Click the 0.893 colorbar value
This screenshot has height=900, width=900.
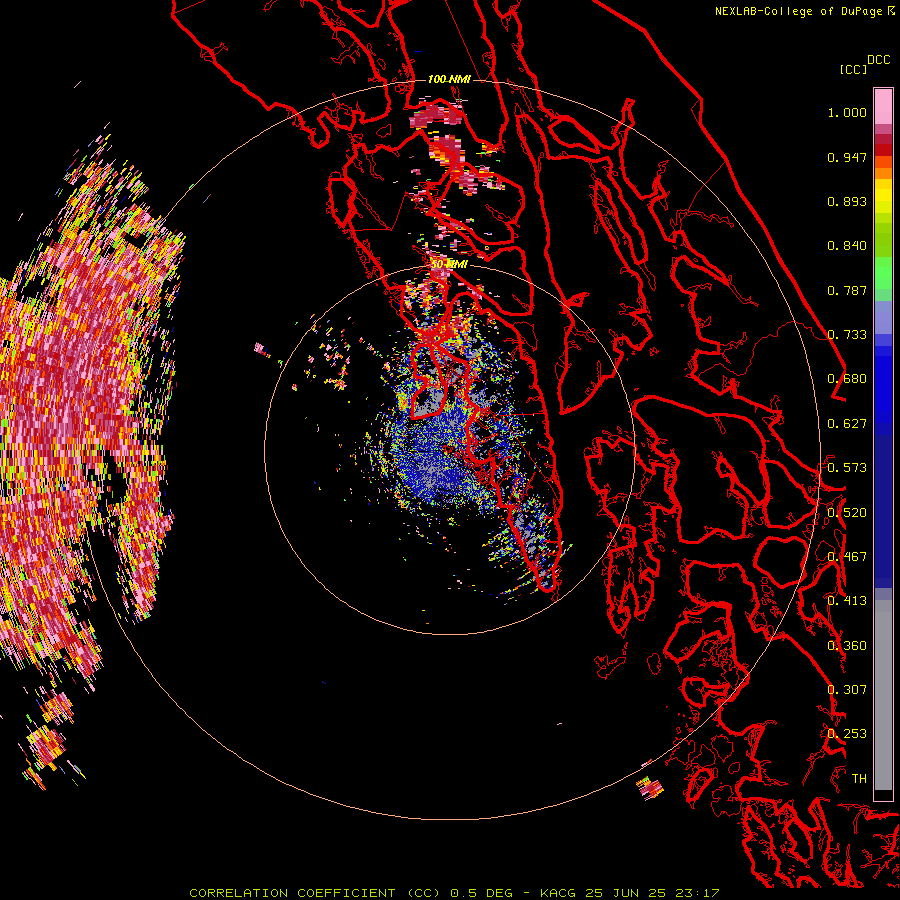[x=847, y=201]
